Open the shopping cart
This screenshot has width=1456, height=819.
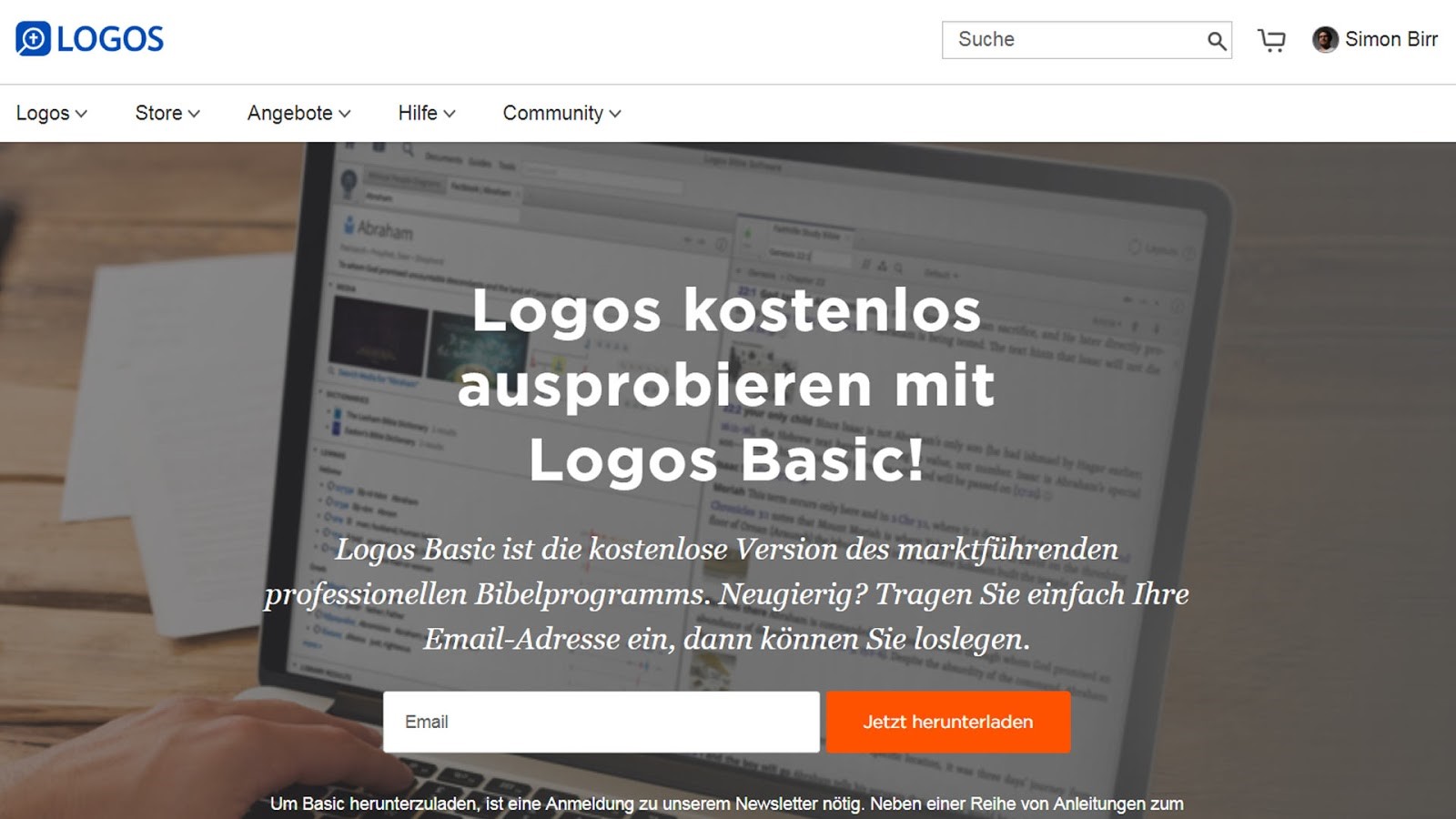coord(1271,39)
